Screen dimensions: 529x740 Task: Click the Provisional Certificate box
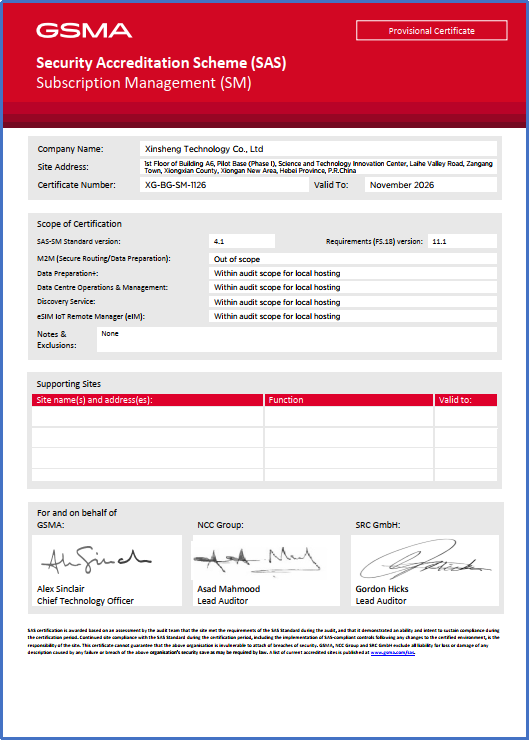431,31
